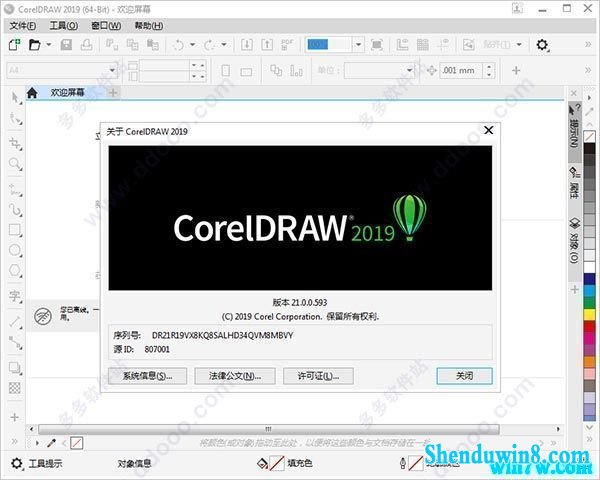Select the Crop tool

pyautogui.click(x=15, y=144)
